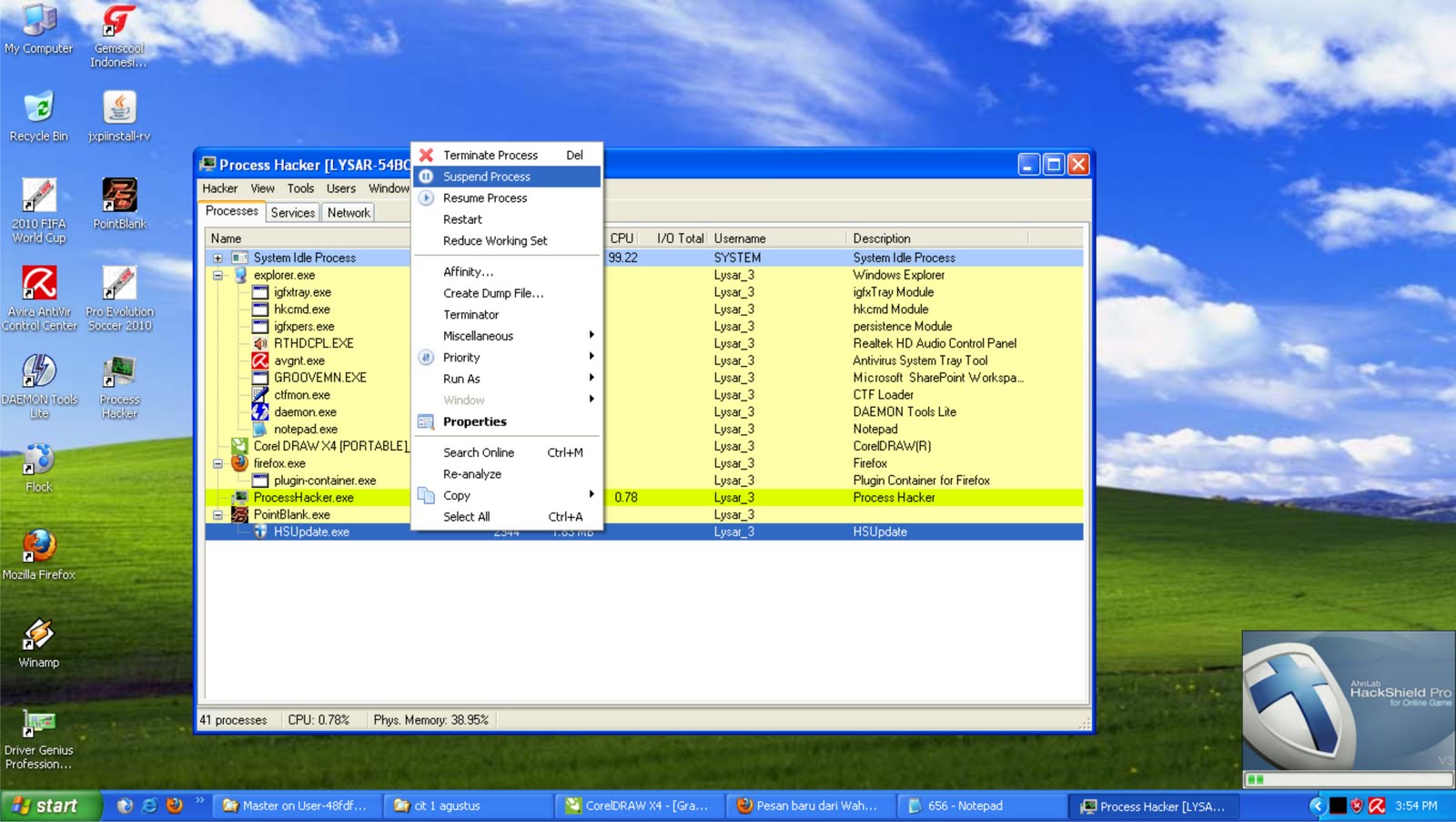This screenshot has width=1456, height=822.
Task: Open the View menu
Action: click(x=262, y=188)
